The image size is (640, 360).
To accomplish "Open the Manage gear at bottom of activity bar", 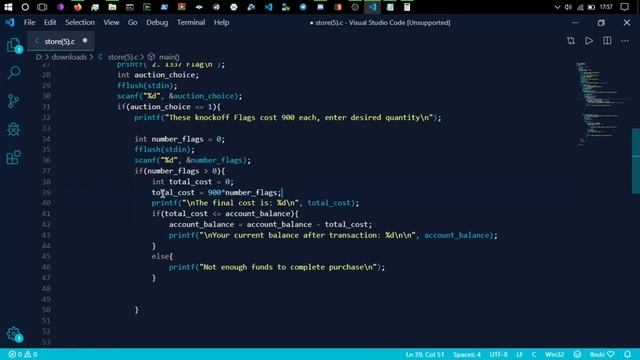I will click(x=13, y=334).
